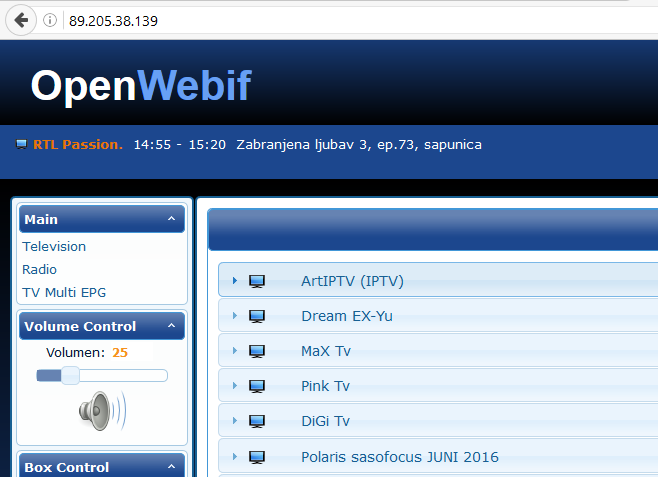Expand the MaX Tv bouquet arrow
The image size is (658, 477).
point(235,350)
